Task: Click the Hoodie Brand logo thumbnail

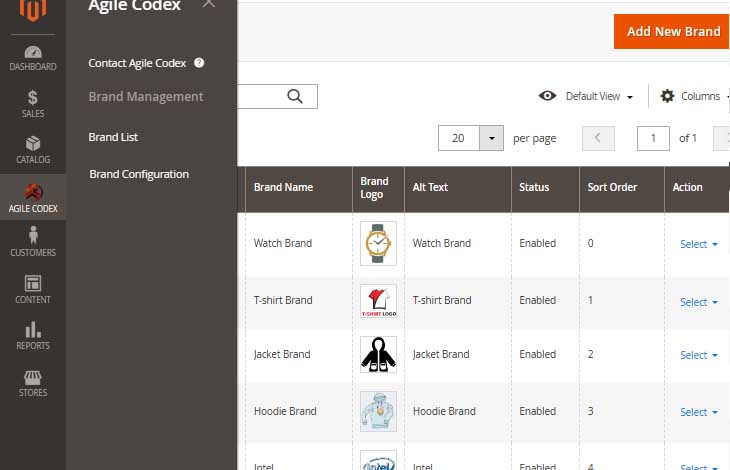Action: tap(378, 411)
